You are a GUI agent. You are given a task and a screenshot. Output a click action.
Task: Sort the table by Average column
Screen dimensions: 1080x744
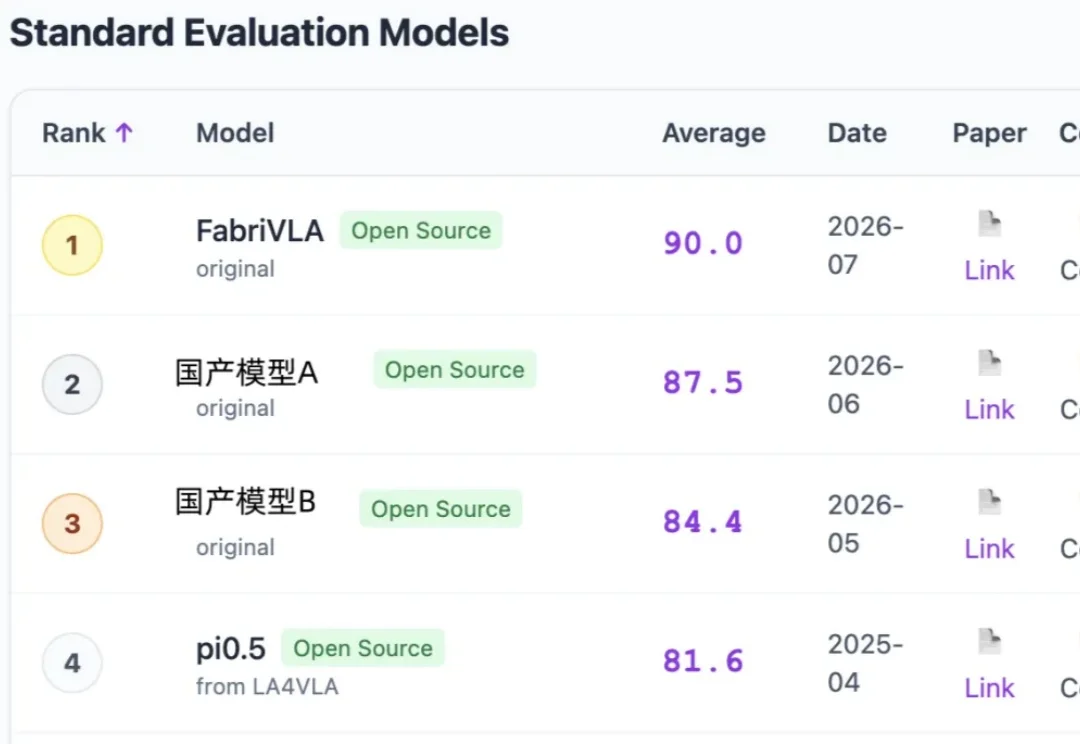(x=714, y=133)
